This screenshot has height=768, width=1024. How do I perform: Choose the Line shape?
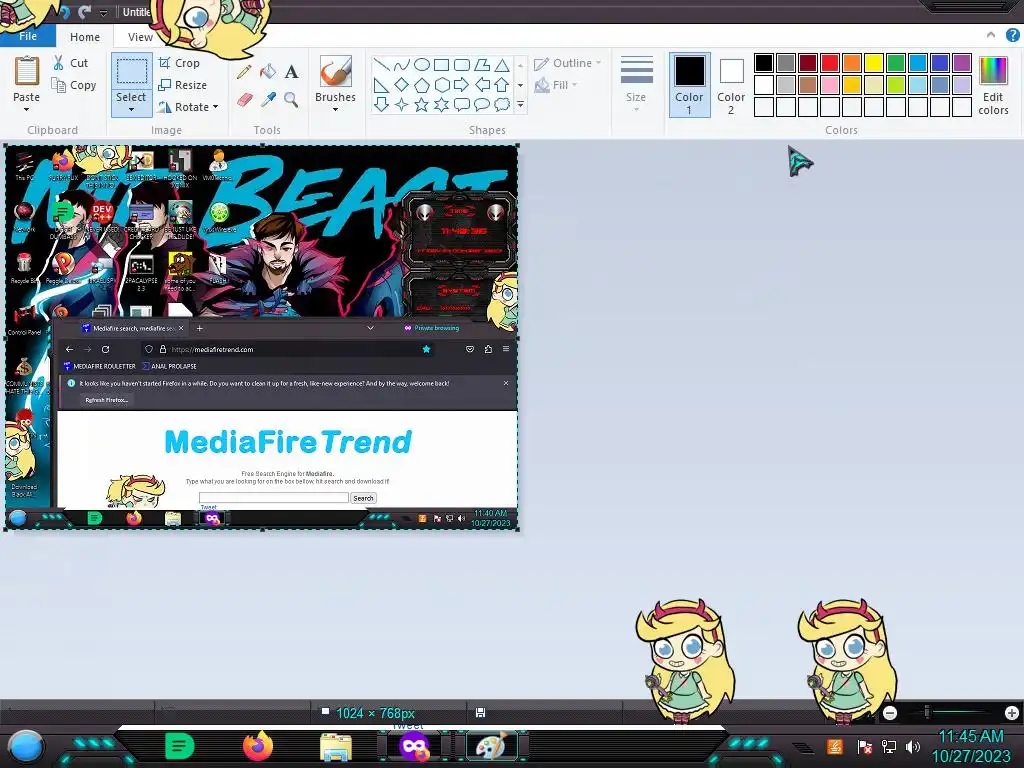381,65
